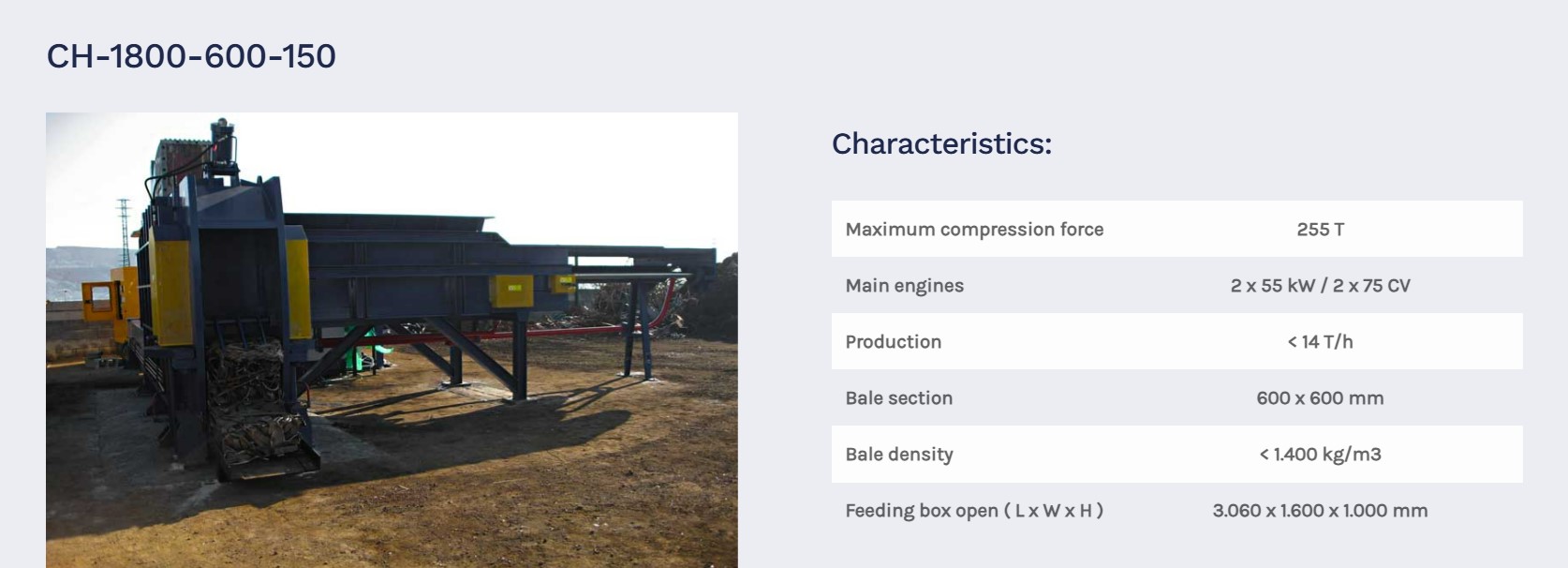1568x568 pixels.
Task: Click the CH-1800-600-150 product title
Action: (x=191, y=56)
